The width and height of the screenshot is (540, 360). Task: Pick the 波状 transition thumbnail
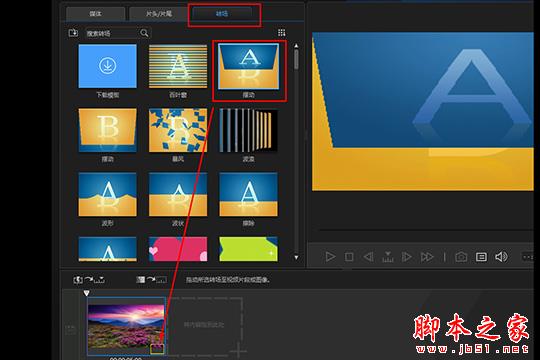coord(178,194)
